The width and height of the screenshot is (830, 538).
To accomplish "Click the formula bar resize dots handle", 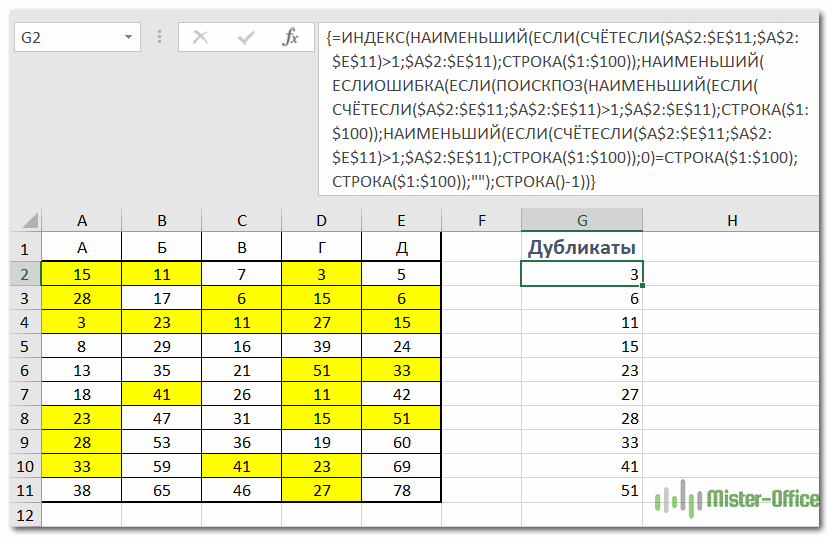I will [x=159, y=38].
